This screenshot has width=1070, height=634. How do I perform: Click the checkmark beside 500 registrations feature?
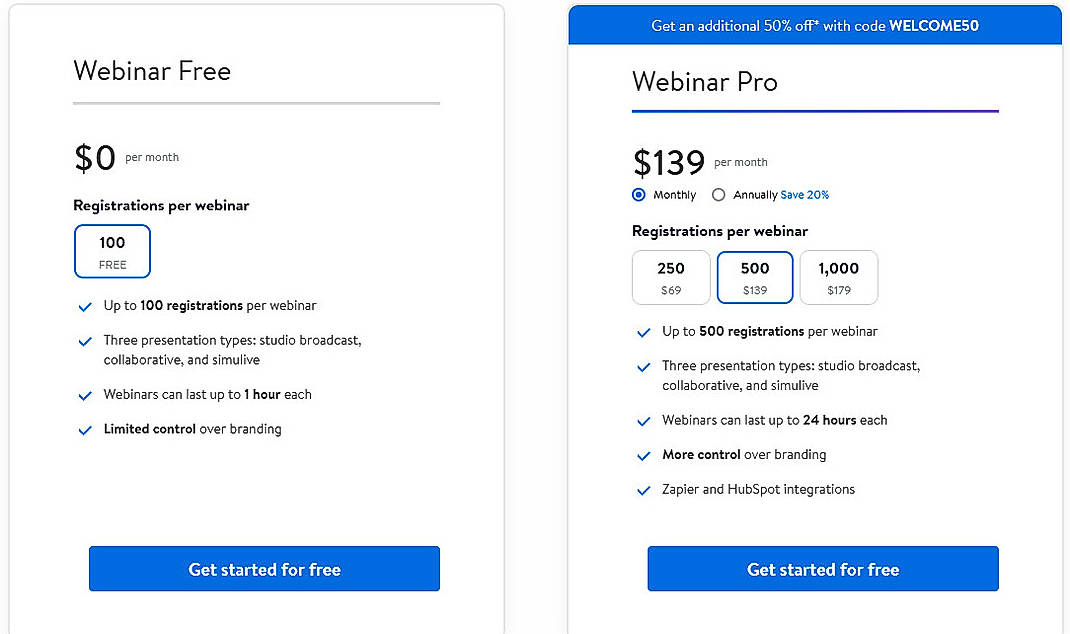coord(644,331)
